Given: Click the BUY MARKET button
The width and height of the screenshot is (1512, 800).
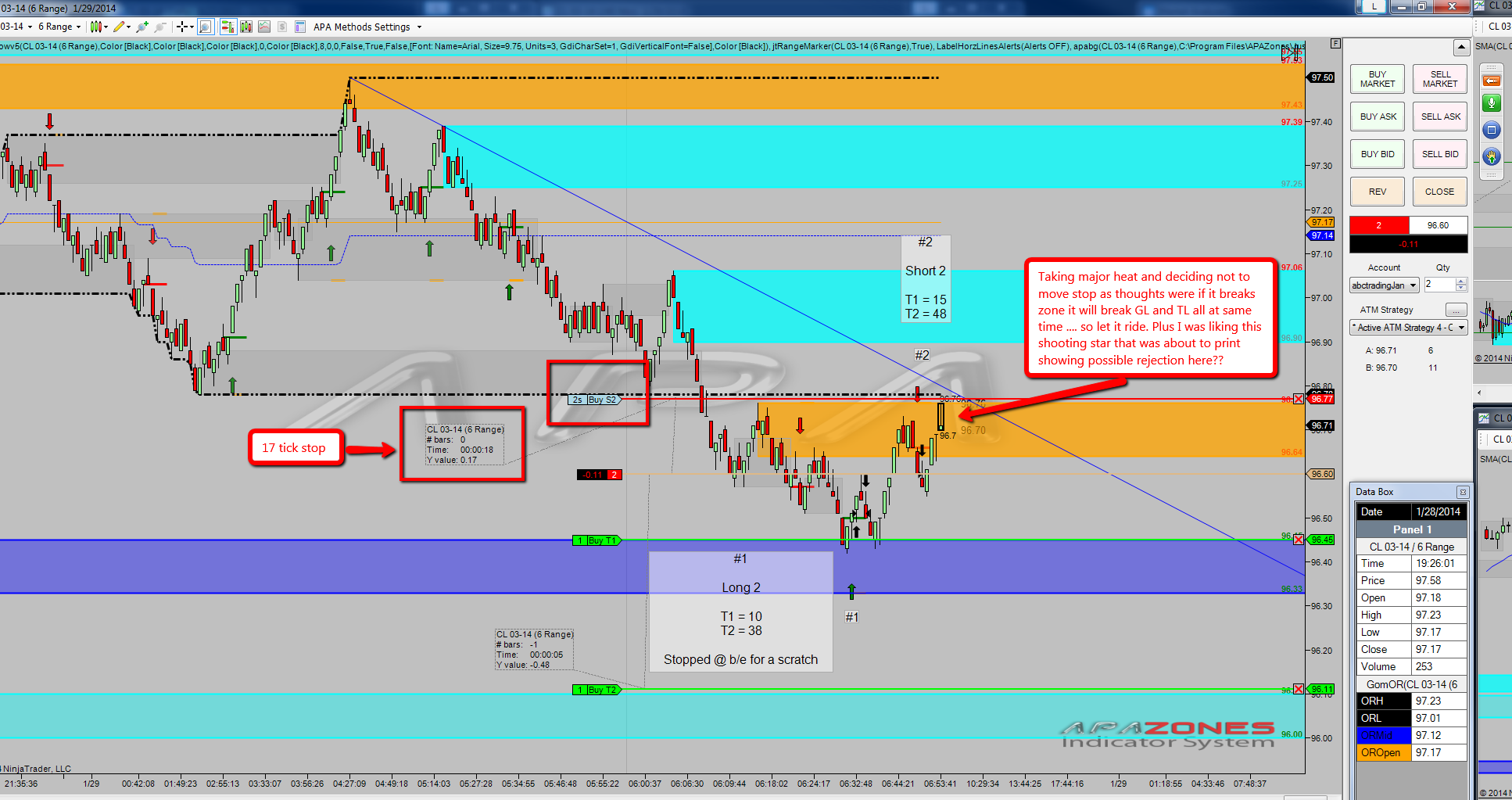Looking at the screenshot, I should [x=1378, y=79].
